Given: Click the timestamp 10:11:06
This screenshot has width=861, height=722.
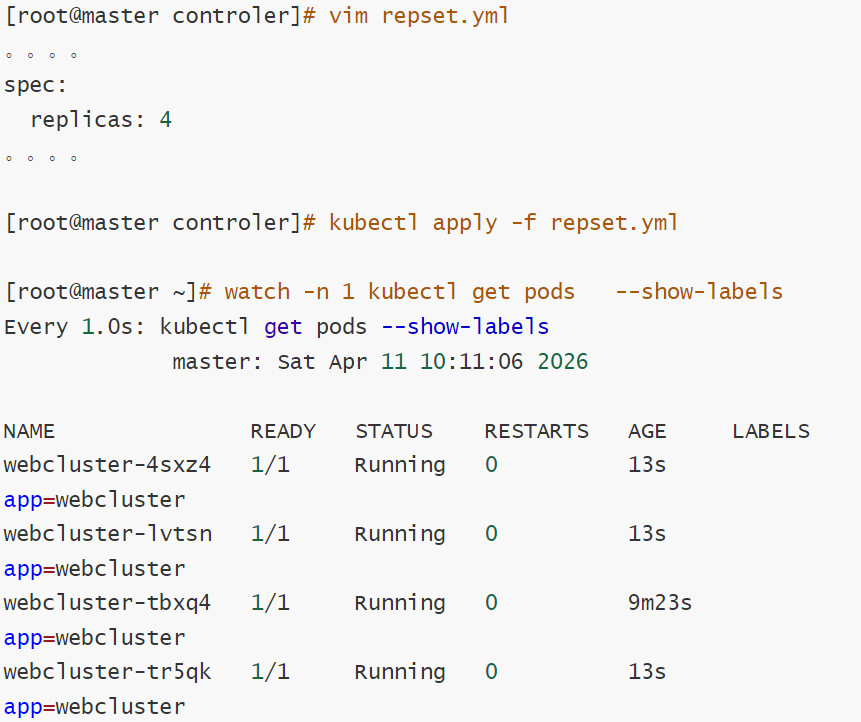Looking at the screenshot, I should click(472, 362).
